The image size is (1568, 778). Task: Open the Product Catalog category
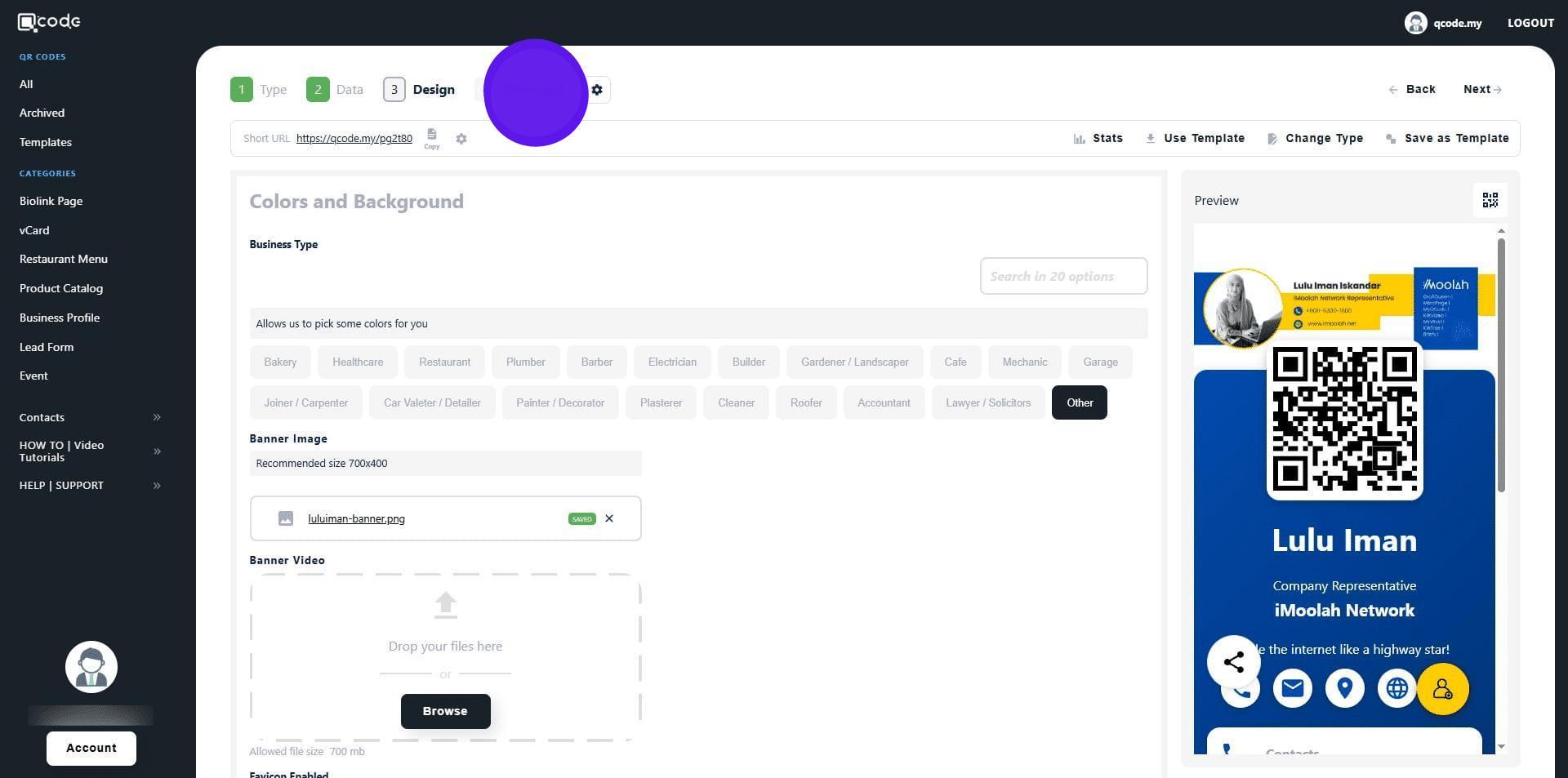[x=61, y=288]
